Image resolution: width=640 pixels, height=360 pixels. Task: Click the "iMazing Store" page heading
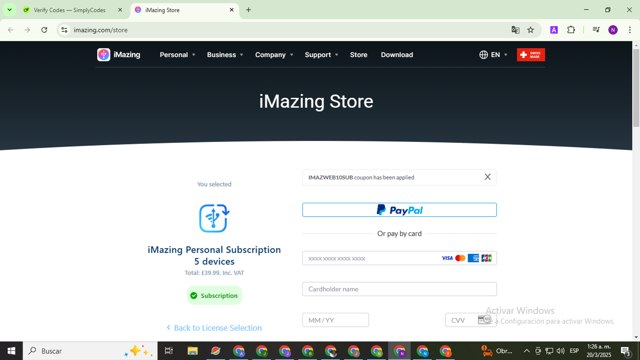316,101
